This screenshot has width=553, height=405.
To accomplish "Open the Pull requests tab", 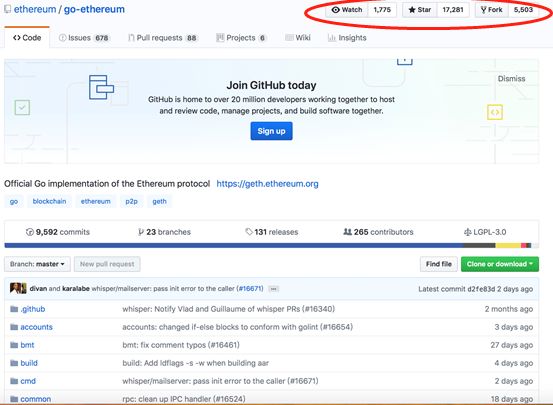I will [162, 38].
